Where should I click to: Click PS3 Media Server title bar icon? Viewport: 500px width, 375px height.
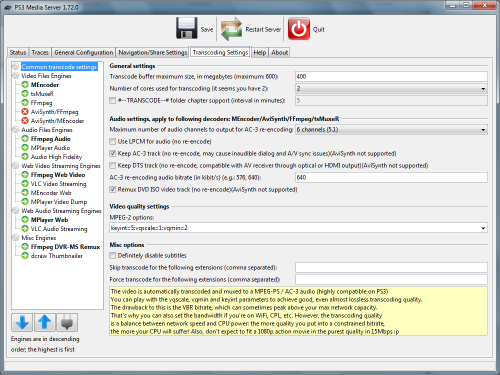pyautogui.click(x=8, y=7)
